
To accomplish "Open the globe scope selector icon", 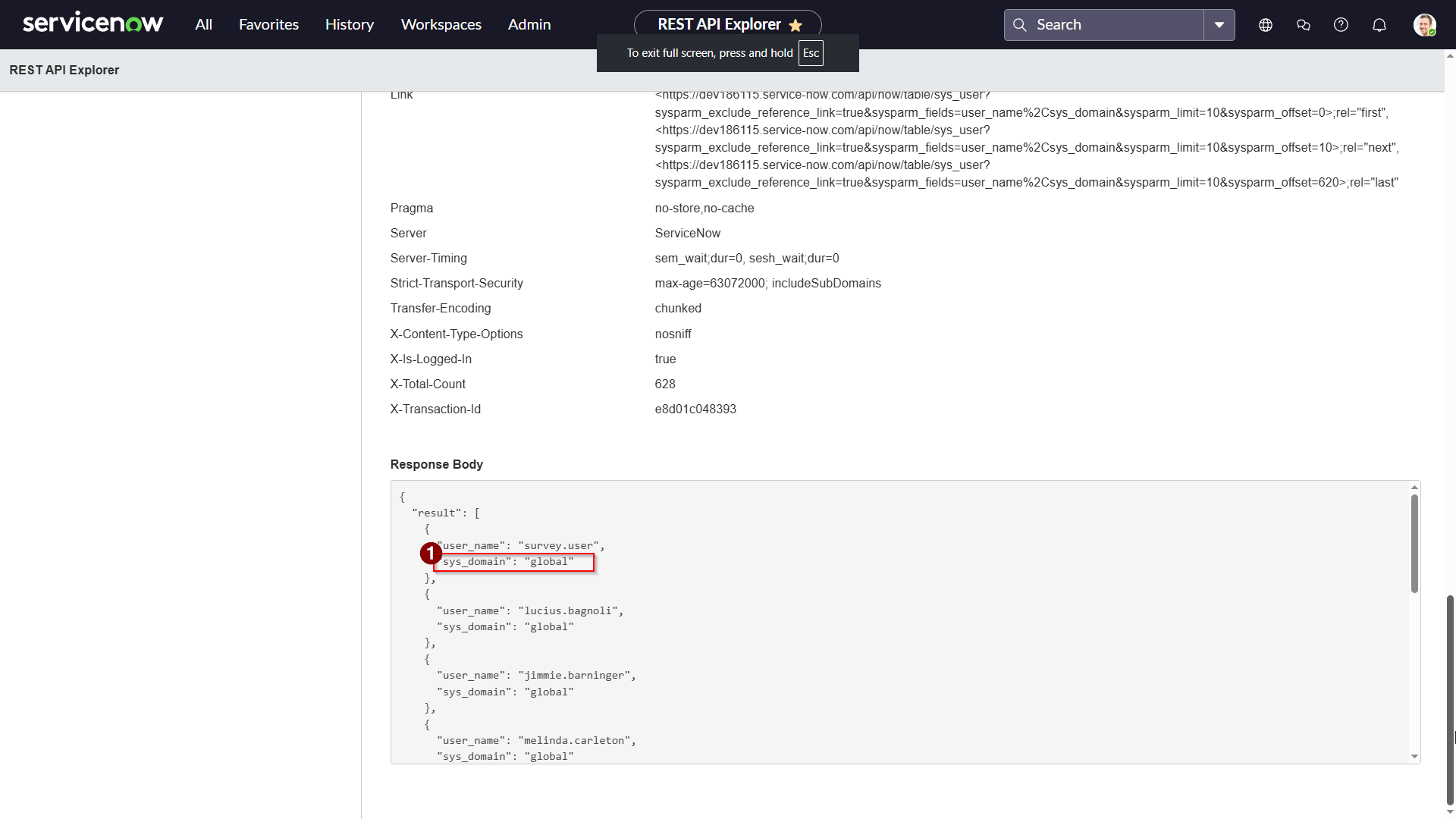I will [1265, 25].
